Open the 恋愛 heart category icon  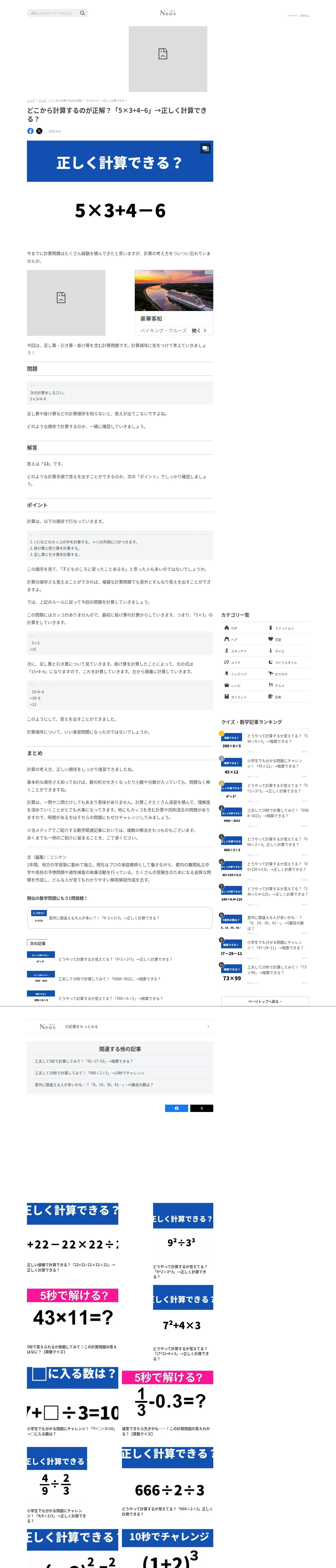[271, 639]
